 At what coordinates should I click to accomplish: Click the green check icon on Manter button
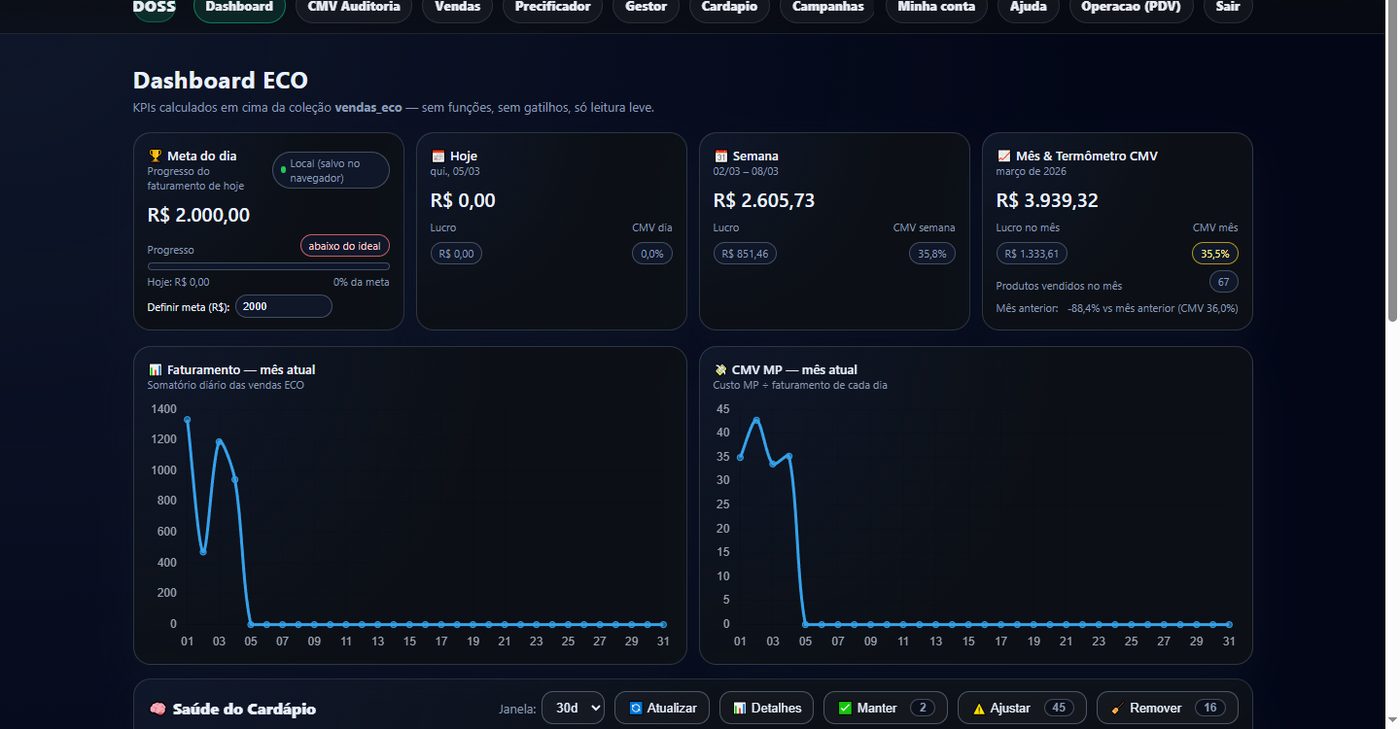(x=849, y=707)
